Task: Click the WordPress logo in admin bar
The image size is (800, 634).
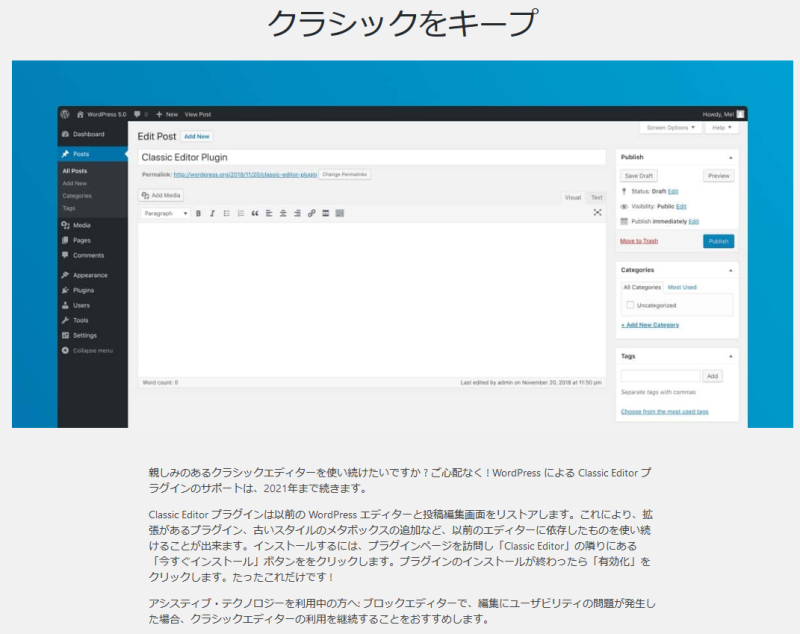Action: (x=65, y=114)
